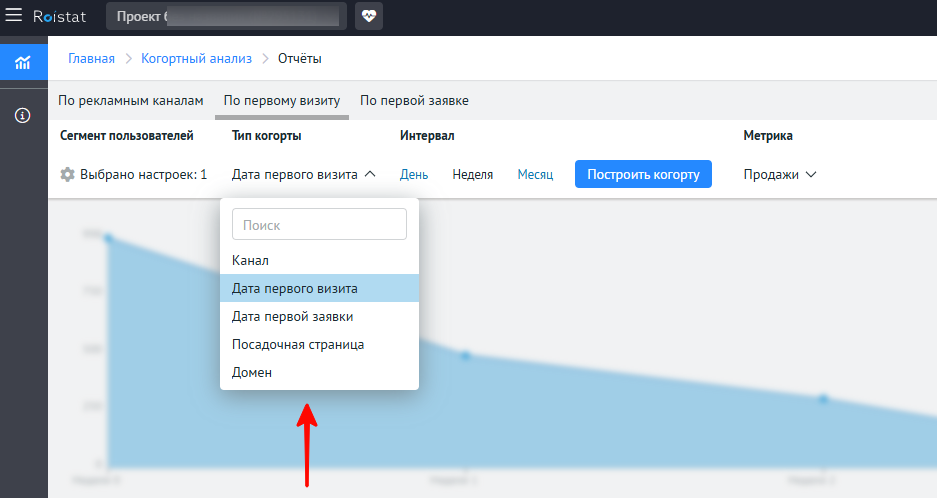Click the Поиск search field in dropdown
Viewport: 937px width, 498px height.
click(x=319, y=225)
